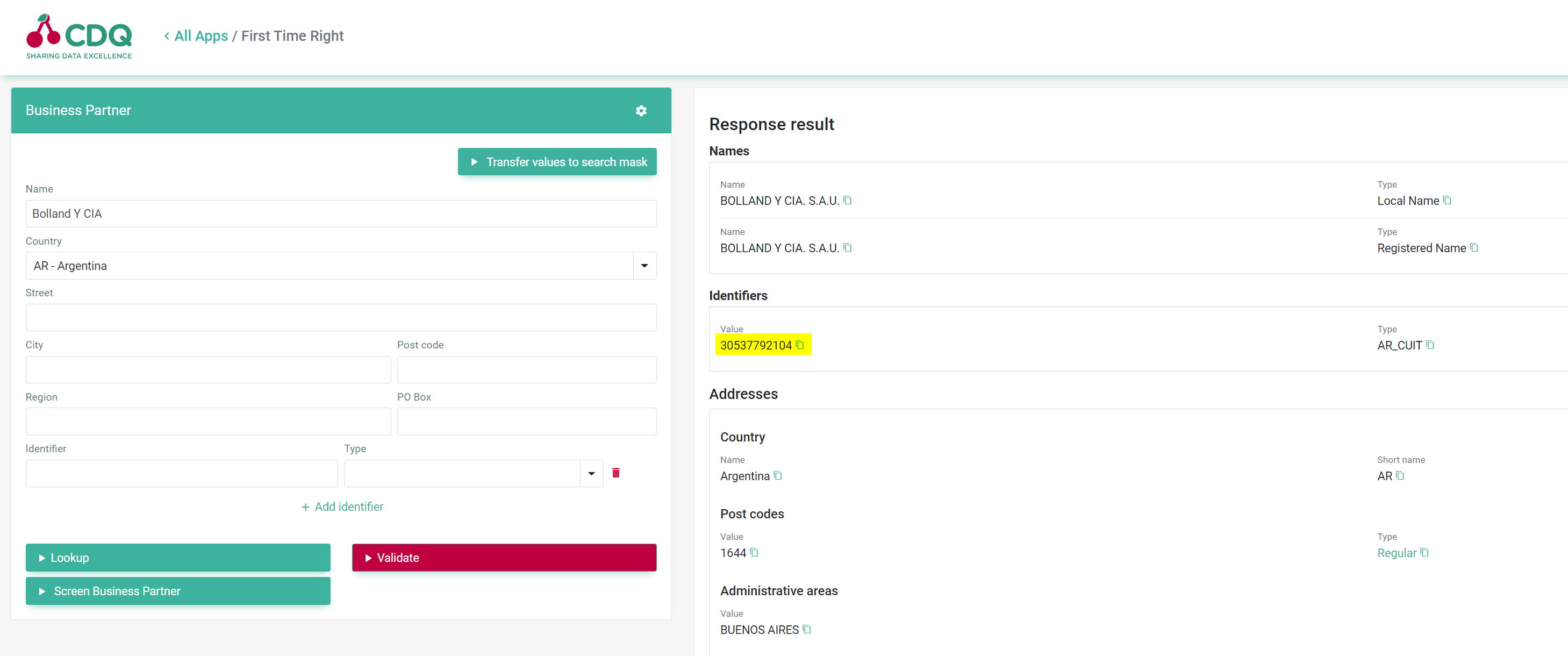Click Transfer values to search mask
1568x656 pixels.
point(556,161)
